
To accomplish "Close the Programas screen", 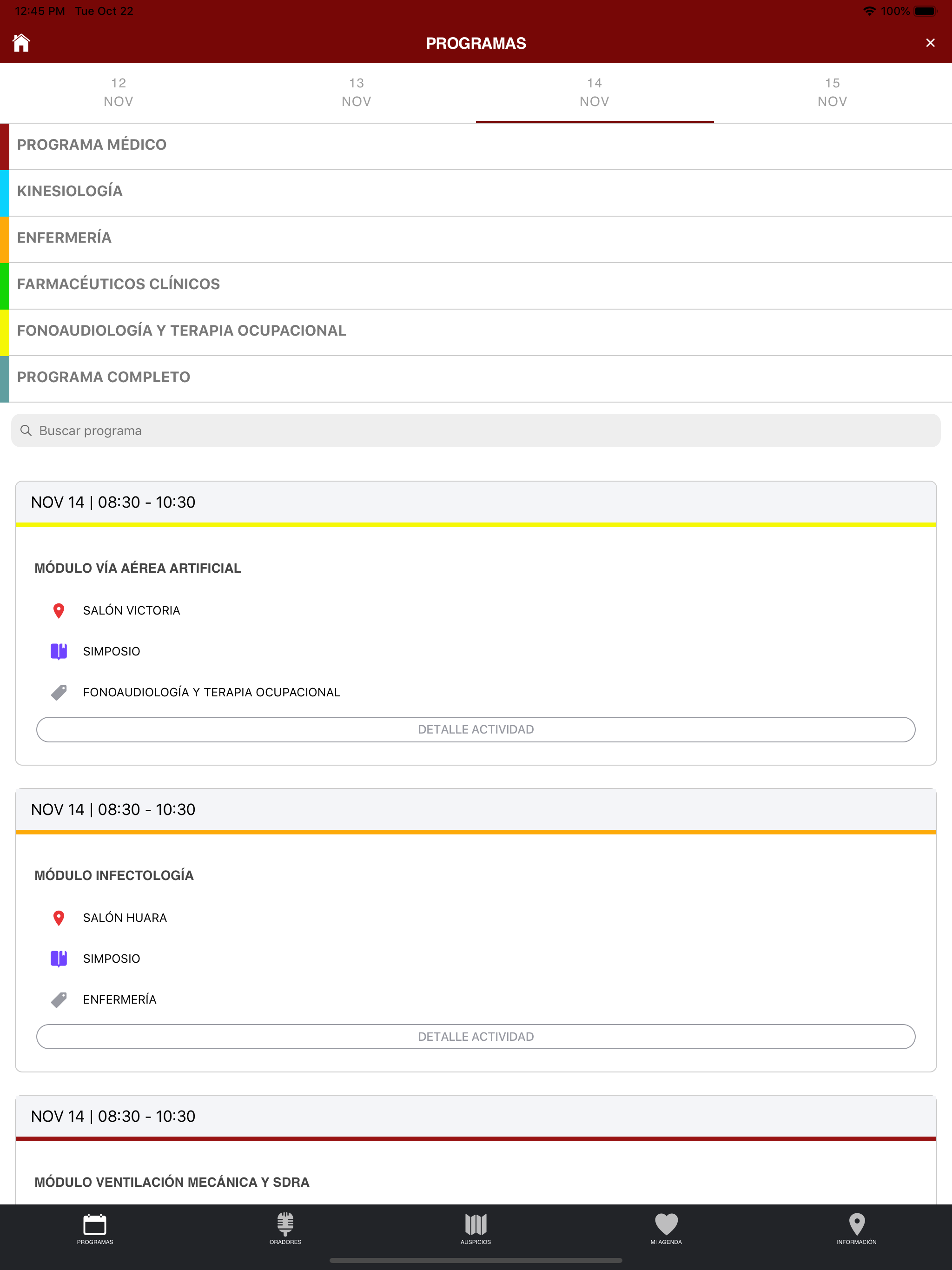I will 930,43.
